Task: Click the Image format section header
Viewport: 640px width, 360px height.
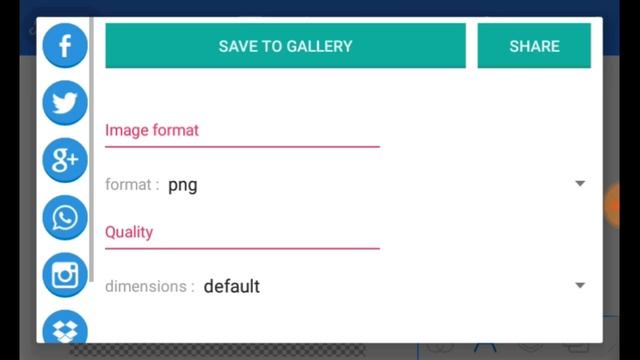Action: pyautogui.click(x=152, y=130)
